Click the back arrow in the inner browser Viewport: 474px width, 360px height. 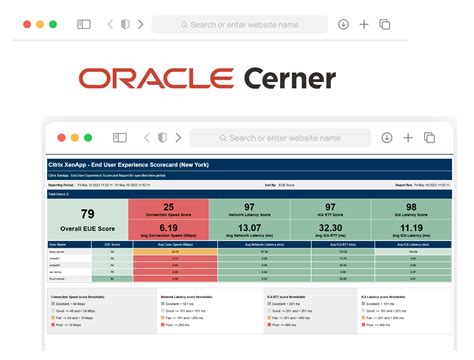pos(147,138)
